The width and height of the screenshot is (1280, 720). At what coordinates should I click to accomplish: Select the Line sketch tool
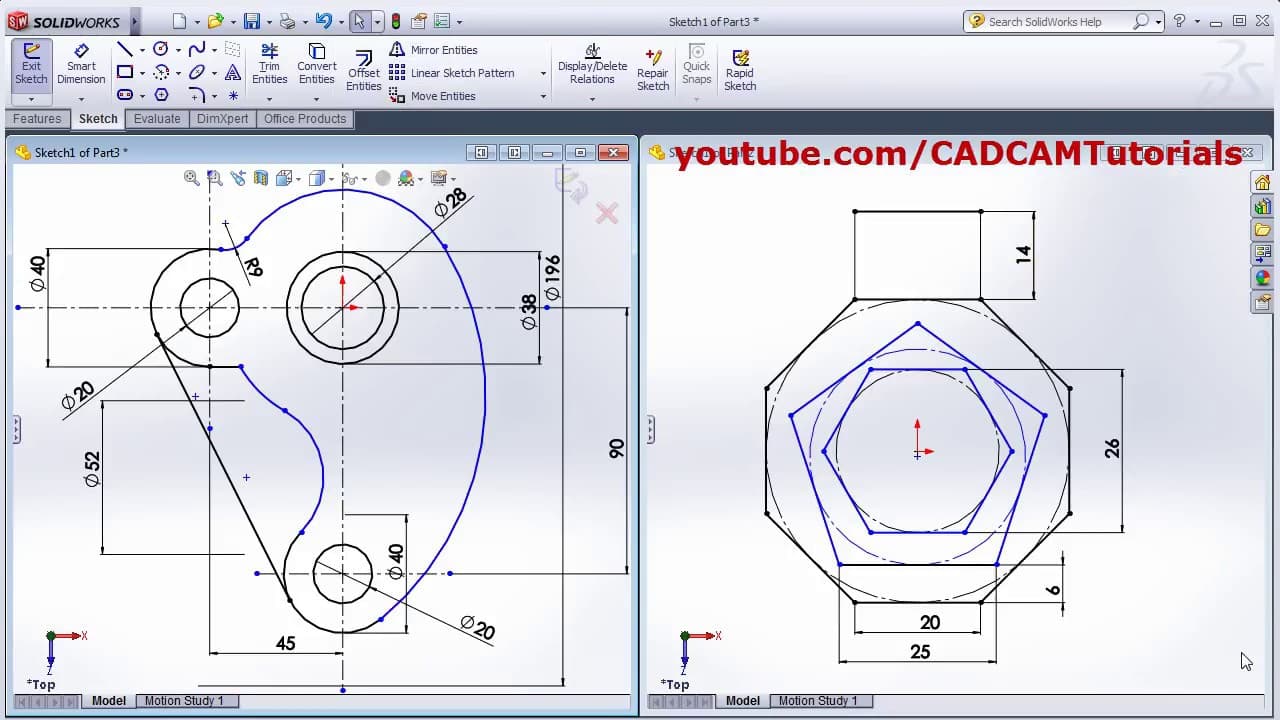pos(124,49)
